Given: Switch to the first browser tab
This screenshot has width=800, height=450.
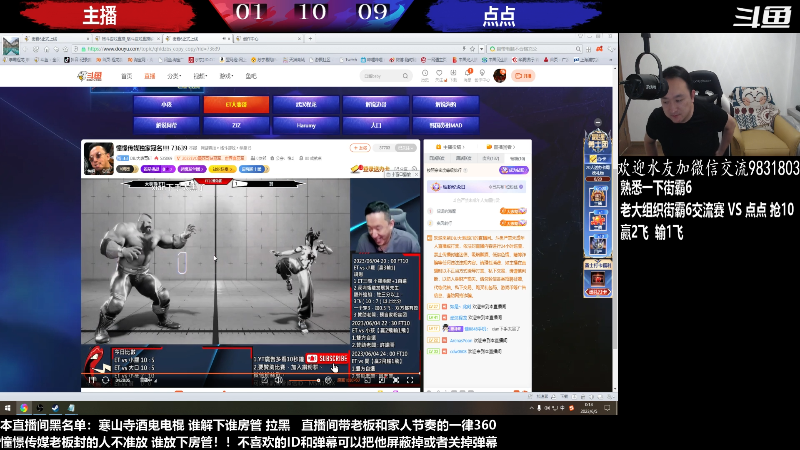Looking at the screenshot, I should pos(56,38).
